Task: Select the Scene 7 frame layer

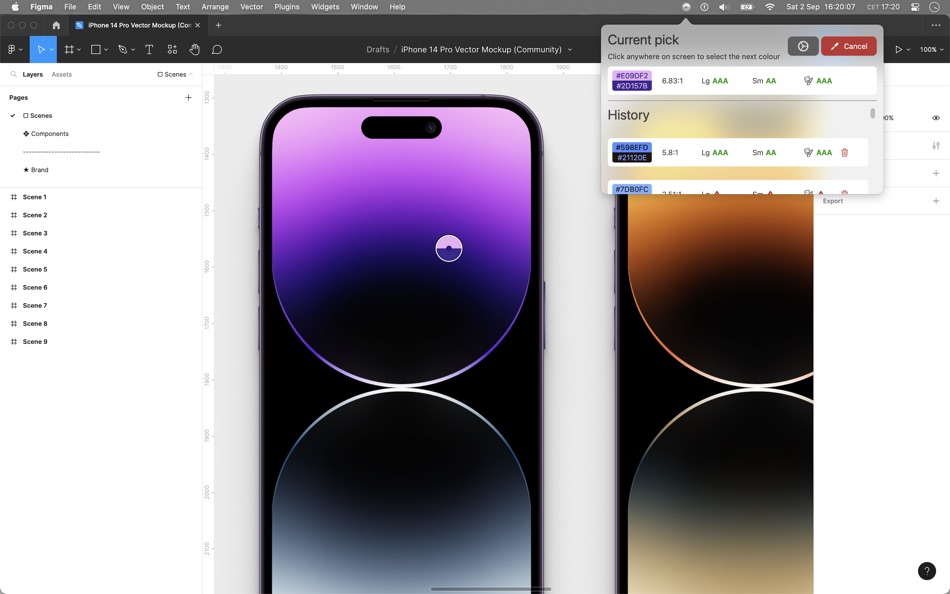Action: [x=35, y=305]
